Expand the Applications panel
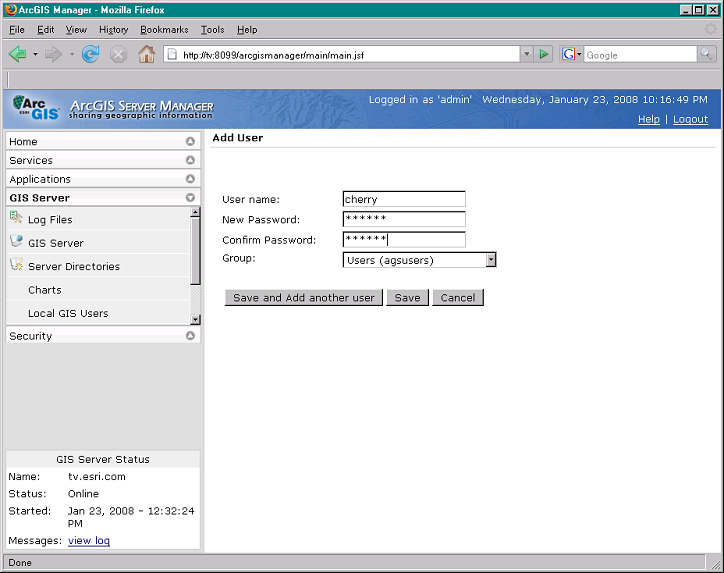 190,179
